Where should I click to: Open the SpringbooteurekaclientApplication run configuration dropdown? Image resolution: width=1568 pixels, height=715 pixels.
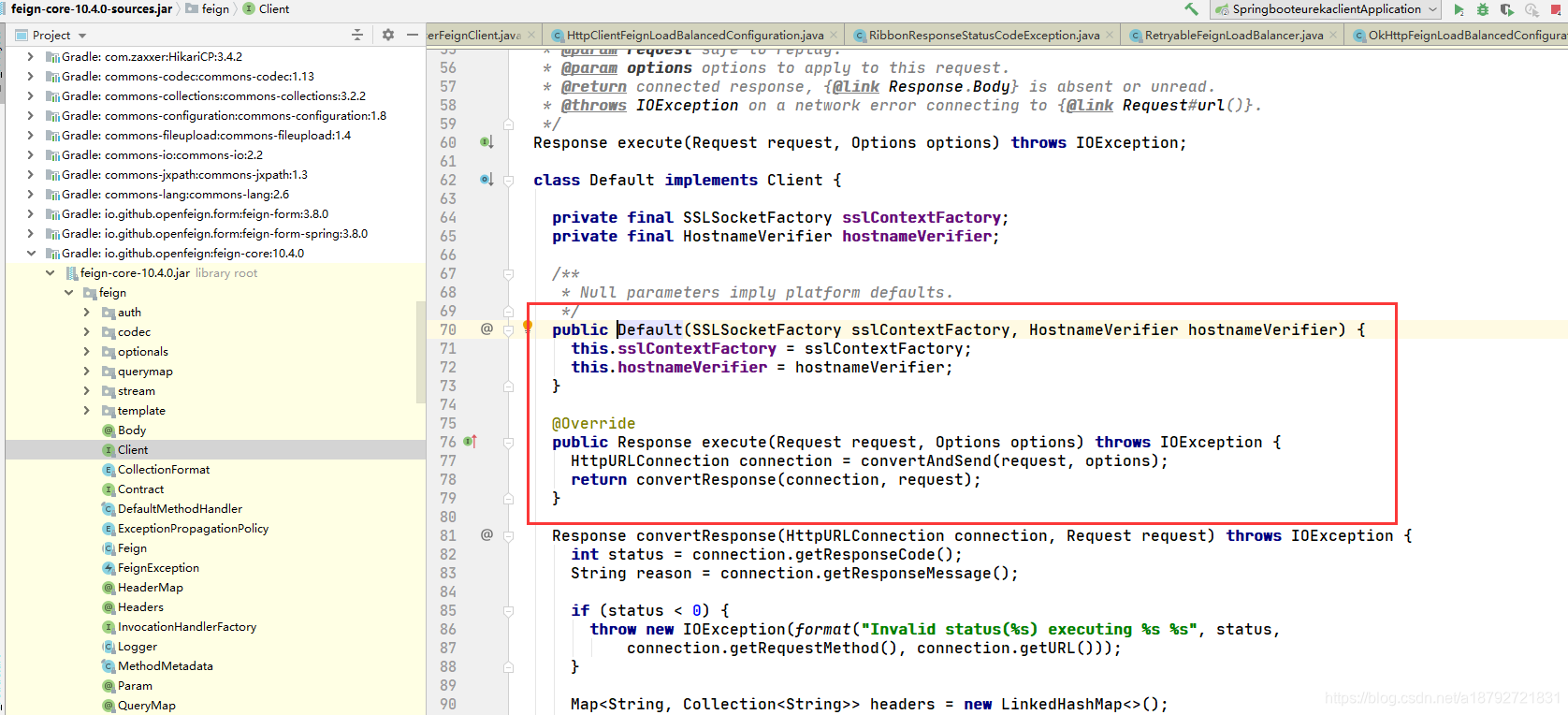point(1327,9)
